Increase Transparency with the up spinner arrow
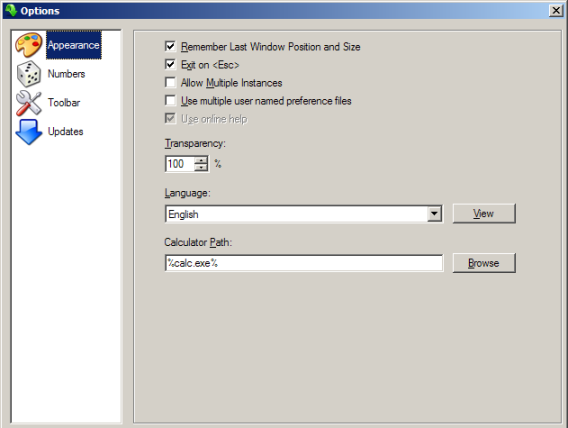568x428 pixels. click(201, 160)
